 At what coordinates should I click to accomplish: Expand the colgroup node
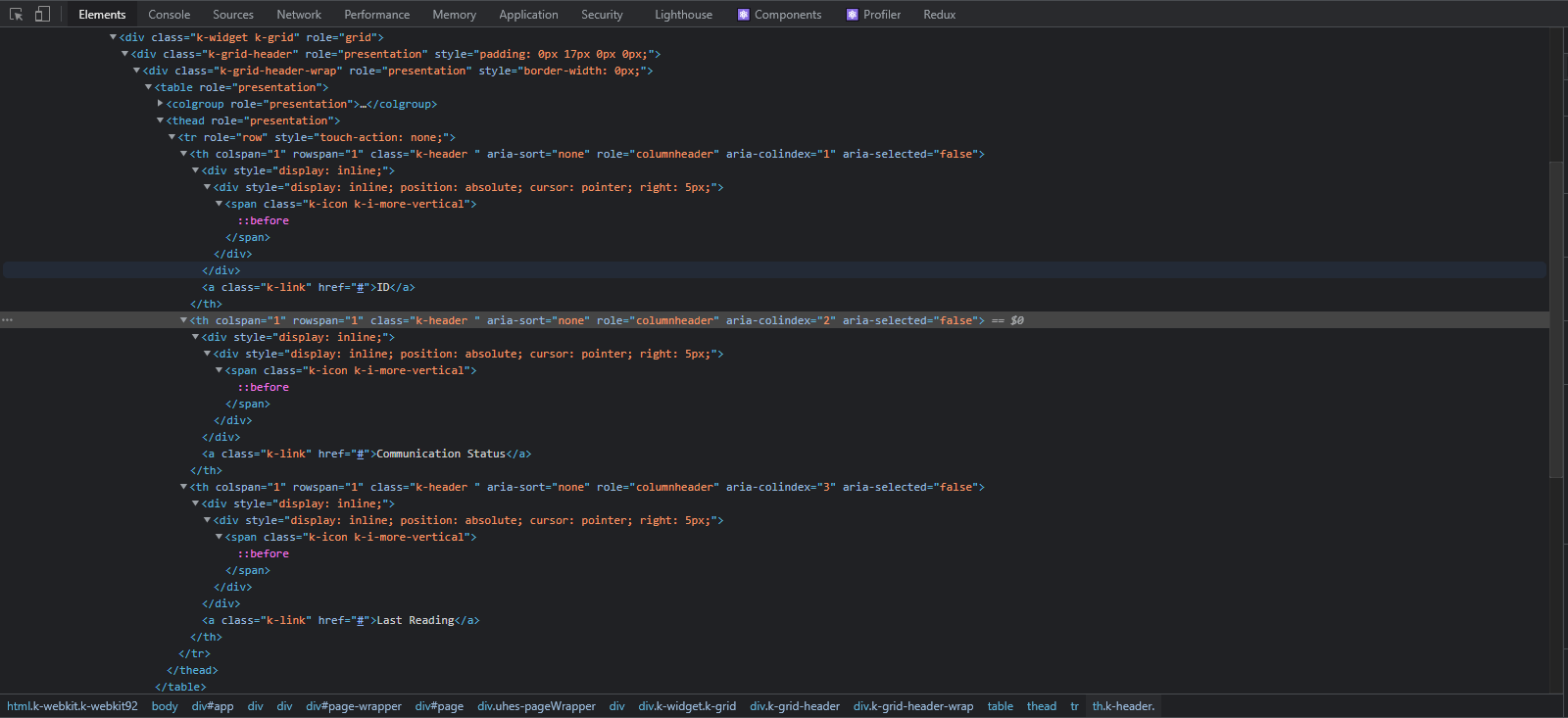click(x=160, y=104)
